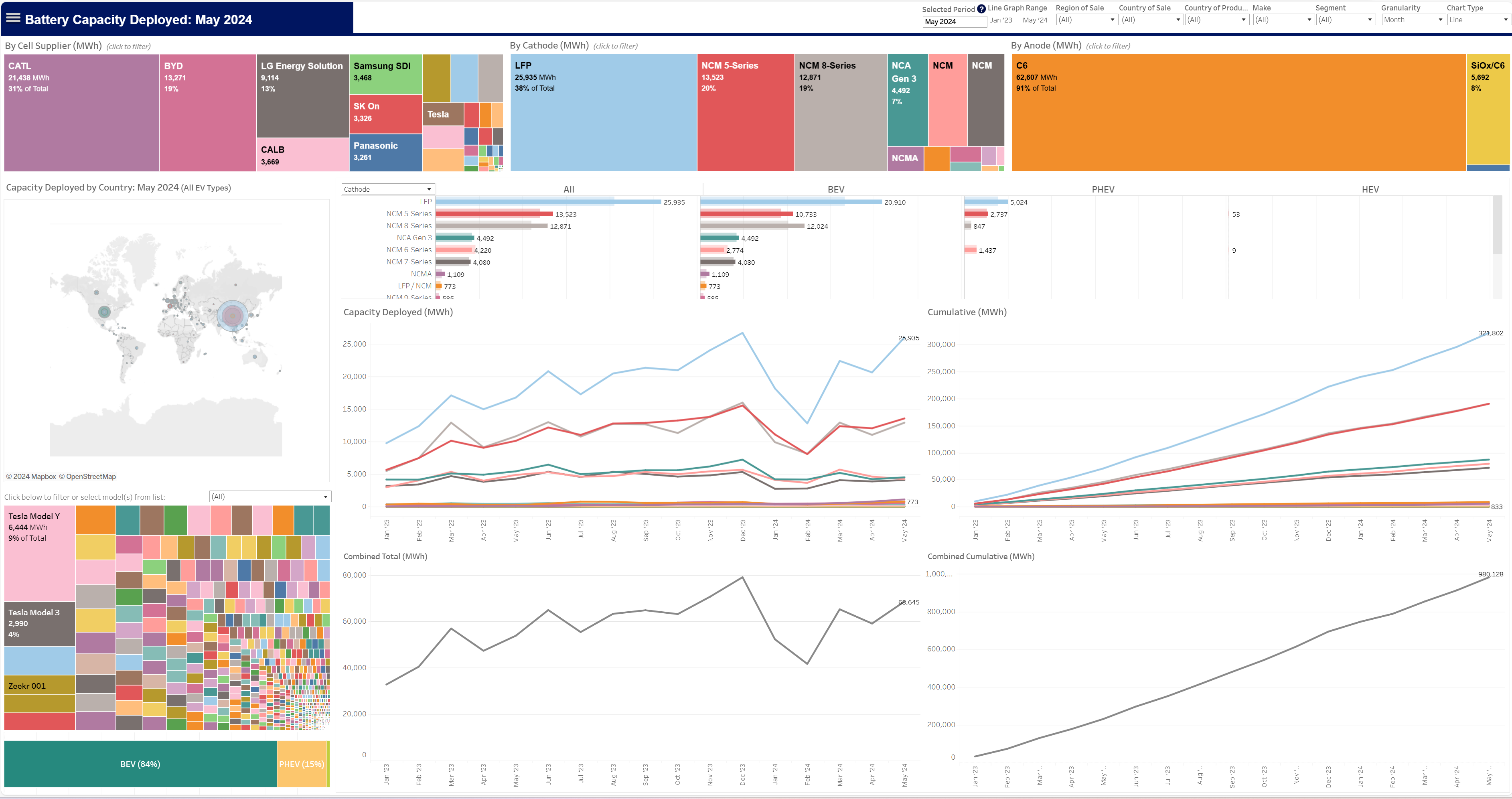Filter by NCM 8-Series cathode tile
Image resolution: width=1512 pixels, height=799 pixels.
841,113
